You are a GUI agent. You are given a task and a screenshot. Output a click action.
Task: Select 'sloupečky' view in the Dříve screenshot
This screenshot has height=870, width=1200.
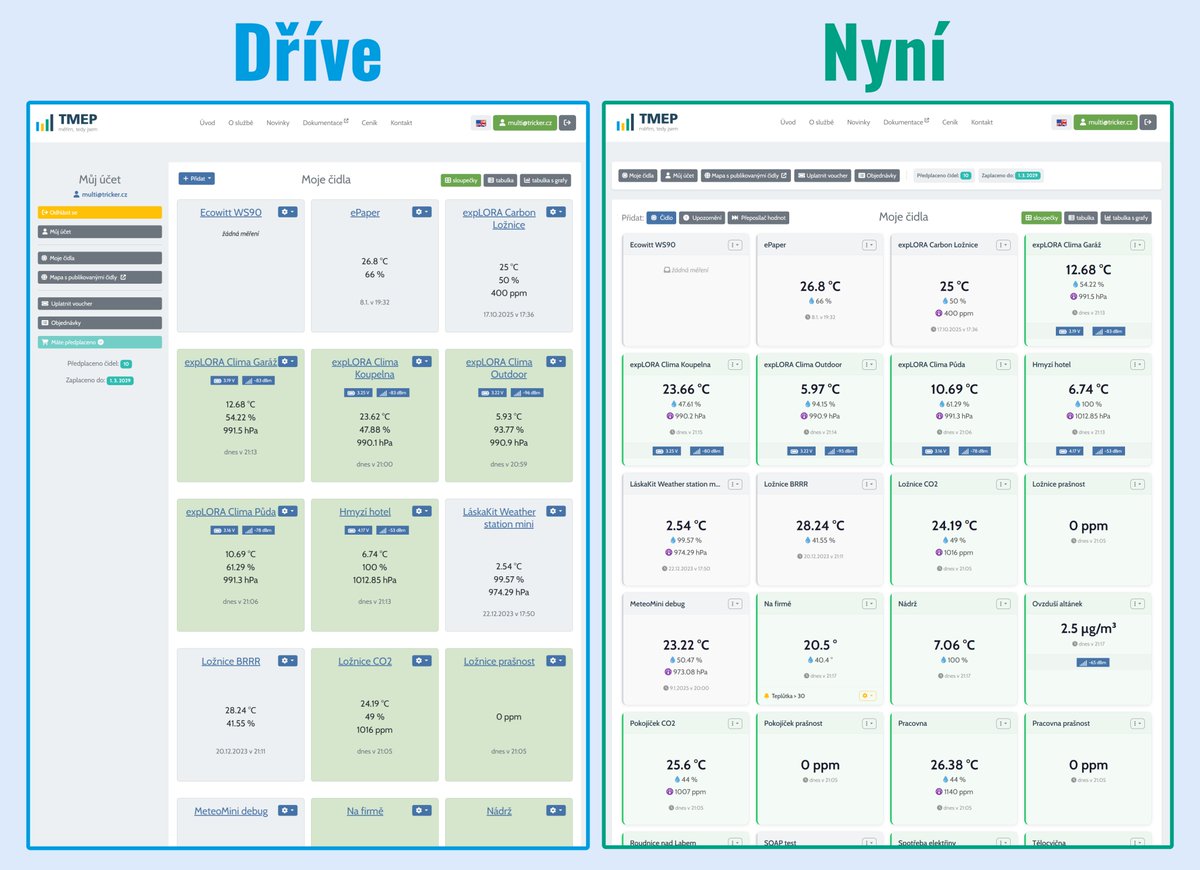click(461, 181)
